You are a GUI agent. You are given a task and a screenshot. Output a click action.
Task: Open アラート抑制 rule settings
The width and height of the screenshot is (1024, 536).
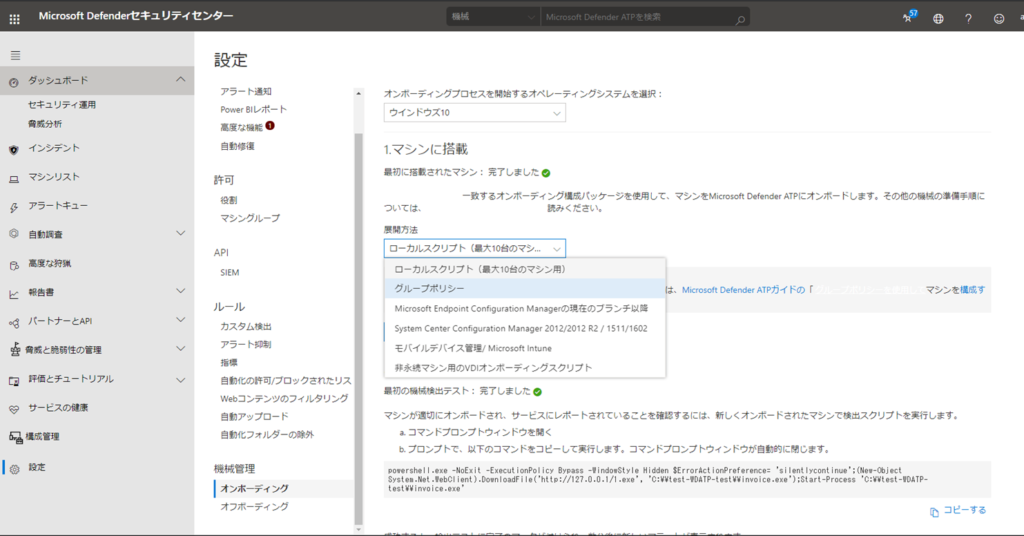pyautogui.click(x=246, y=344)
